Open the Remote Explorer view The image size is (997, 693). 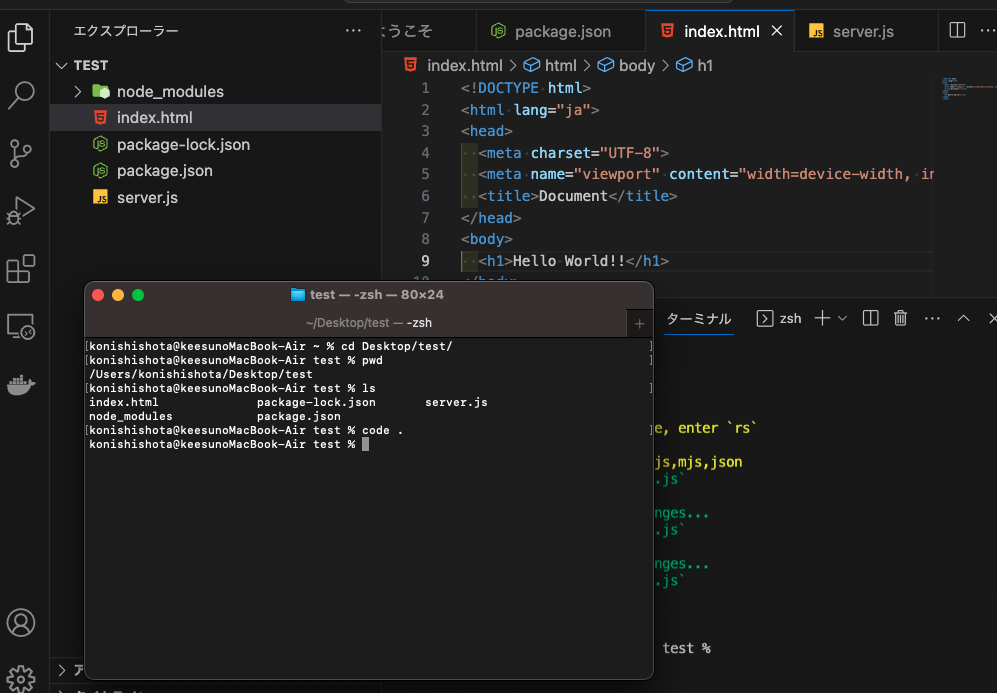point(20,327)
